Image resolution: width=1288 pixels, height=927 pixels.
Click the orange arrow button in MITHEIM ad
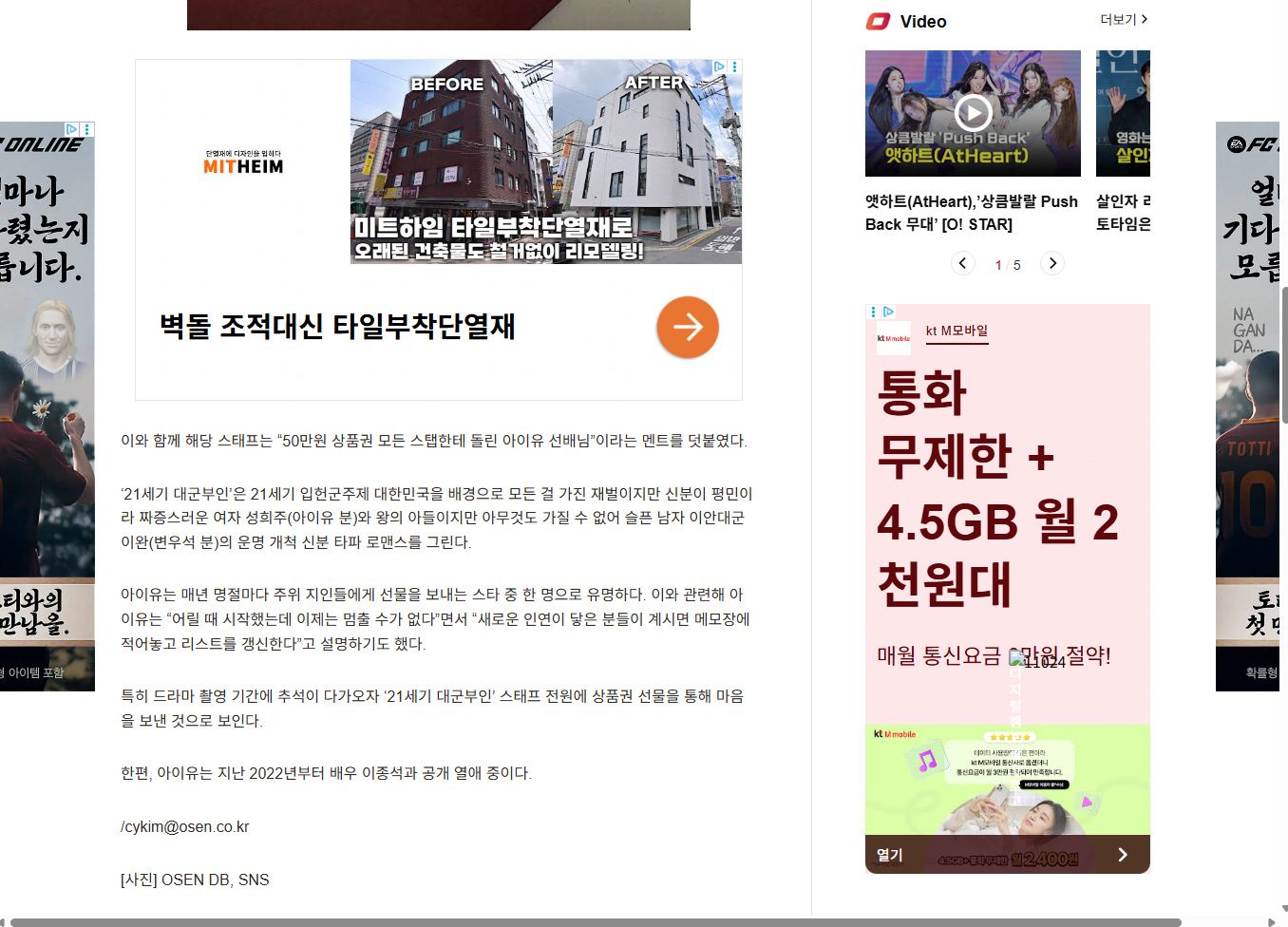coord(687,327)
